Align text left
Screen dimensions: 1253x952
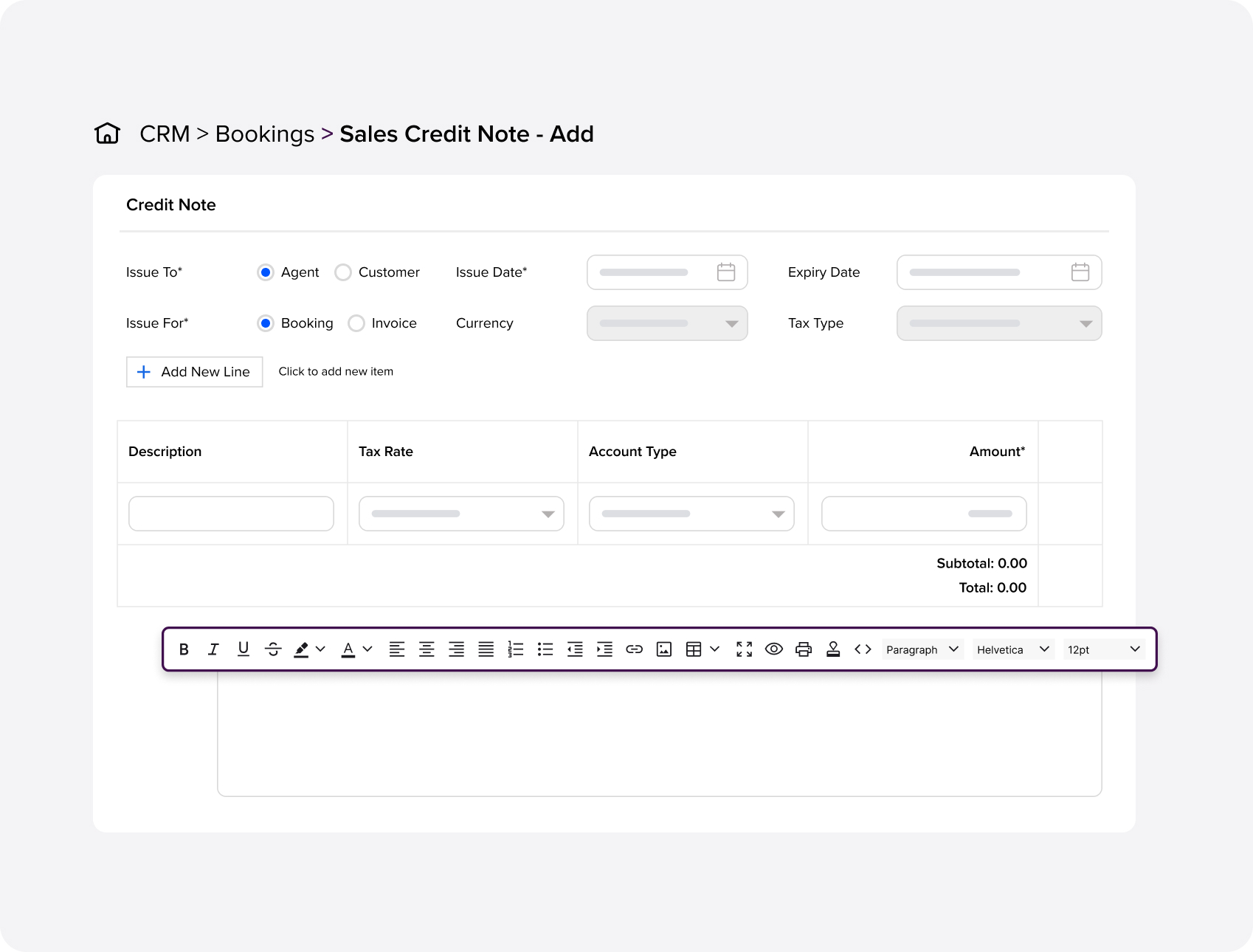point(397,649)
